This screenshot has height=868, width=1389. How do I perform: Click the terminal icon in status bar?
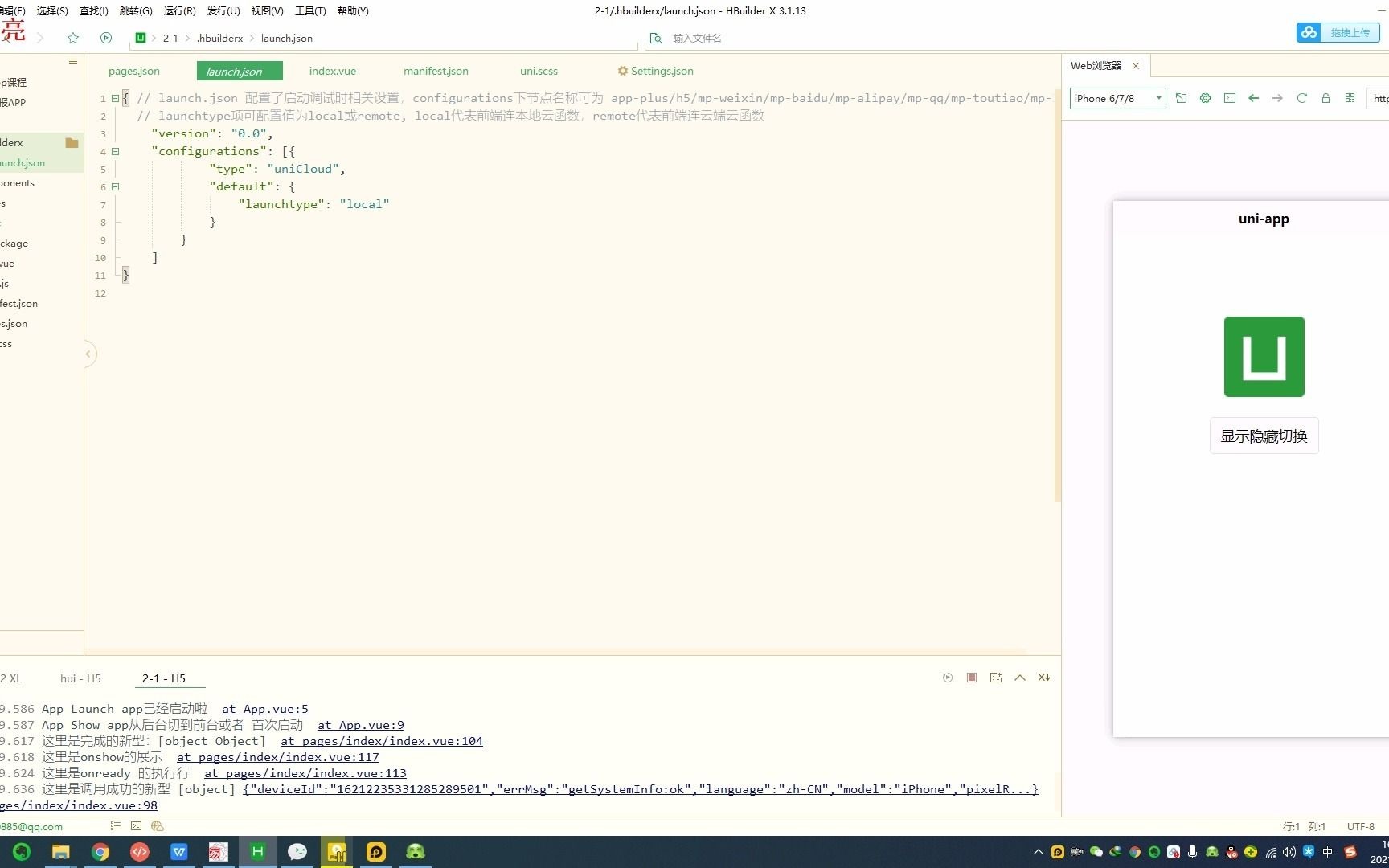[136, 826]
